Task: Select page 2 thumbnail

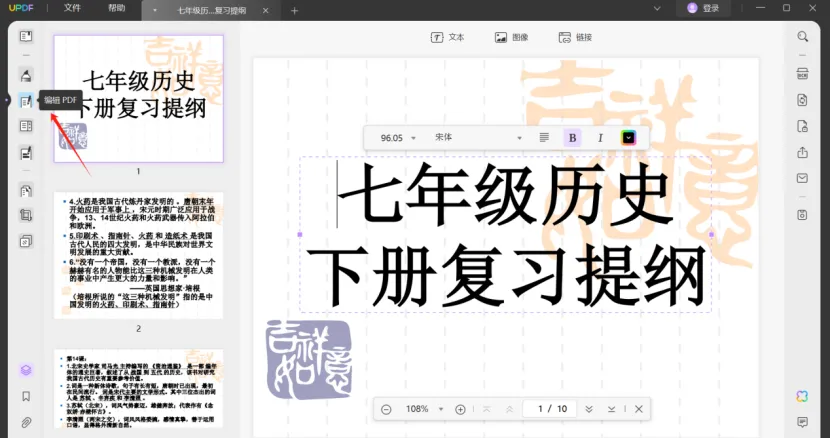Action: pyautogui.click(x=139, y=255)
